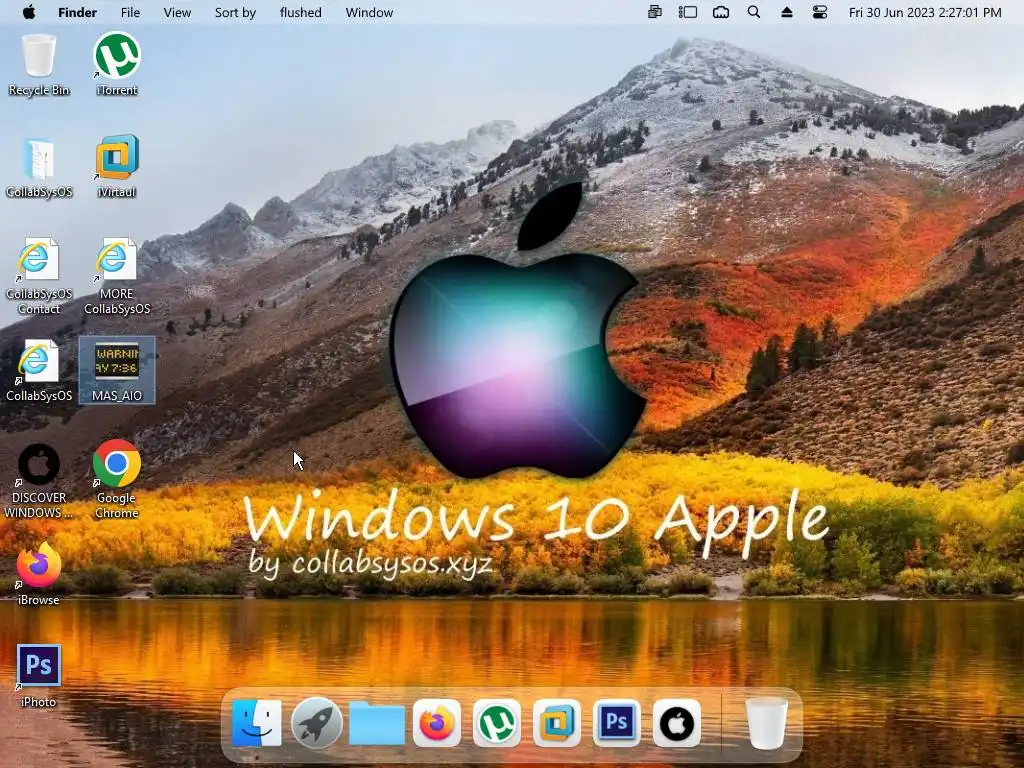Open the CollabSysOS Contact shortcut
Viewport: 1024px width, 768px height.
click(x=39, y=276)
